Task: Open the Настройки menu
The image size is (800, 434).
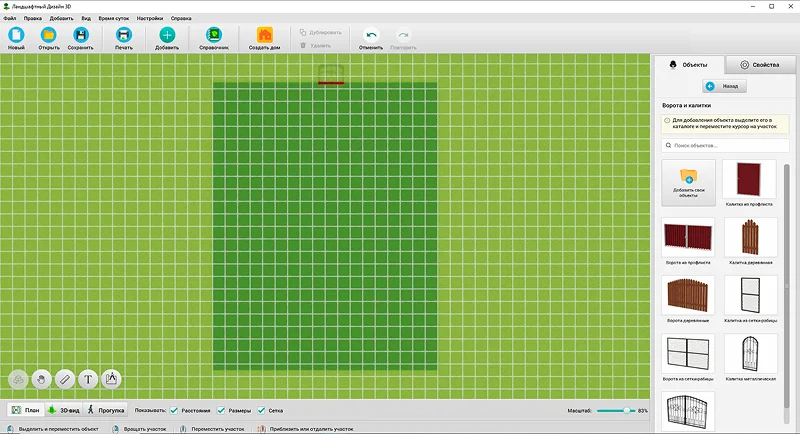Action: (150, 18)
